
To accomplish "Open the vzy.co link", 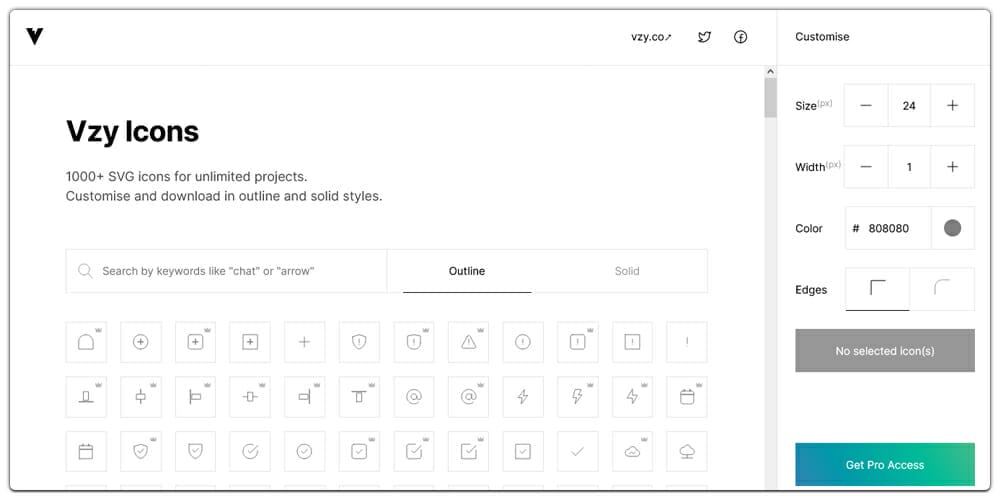I will [651, 37].
